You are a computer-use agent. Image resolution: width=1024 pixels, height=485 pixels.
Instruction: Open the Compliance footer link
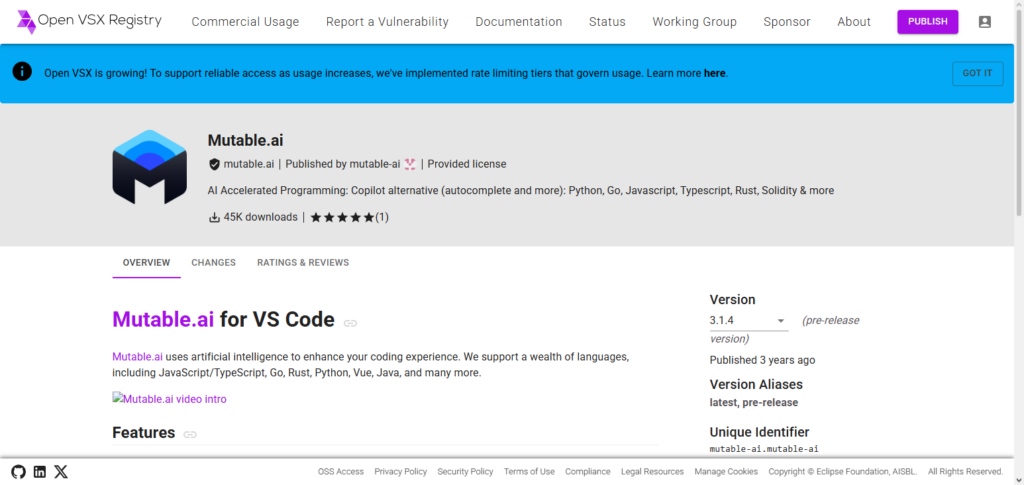tap(588, 471)
